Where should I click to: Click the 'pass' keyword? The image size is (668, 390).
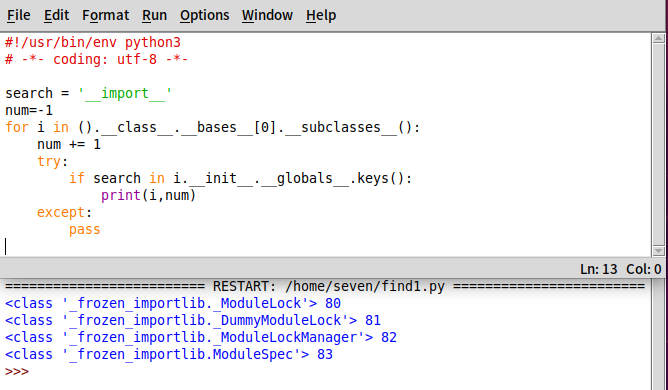85,229
